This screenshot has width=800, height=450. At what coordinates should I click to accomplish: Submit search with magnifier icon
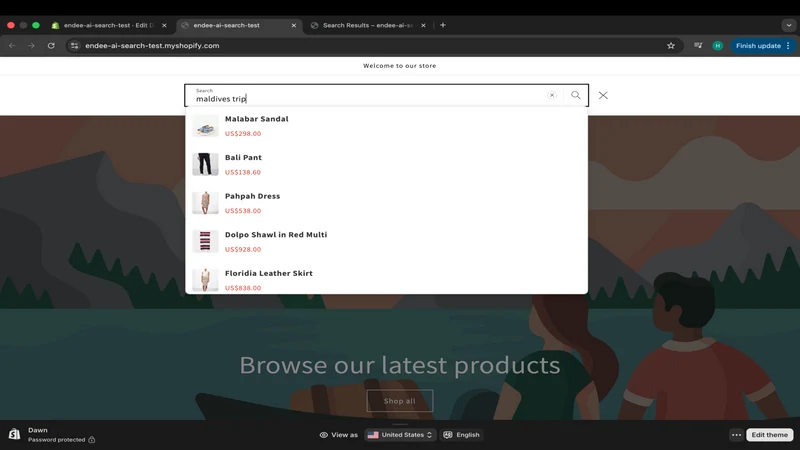[576, 95]
